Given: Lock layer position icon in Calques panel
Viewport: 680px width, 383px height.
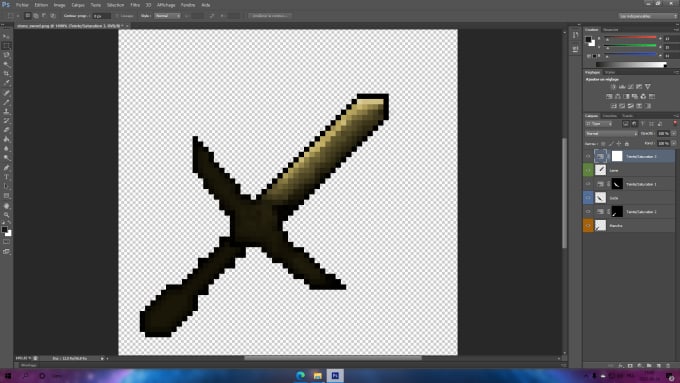Looking at the screenshot, I should tap(619, 144).
